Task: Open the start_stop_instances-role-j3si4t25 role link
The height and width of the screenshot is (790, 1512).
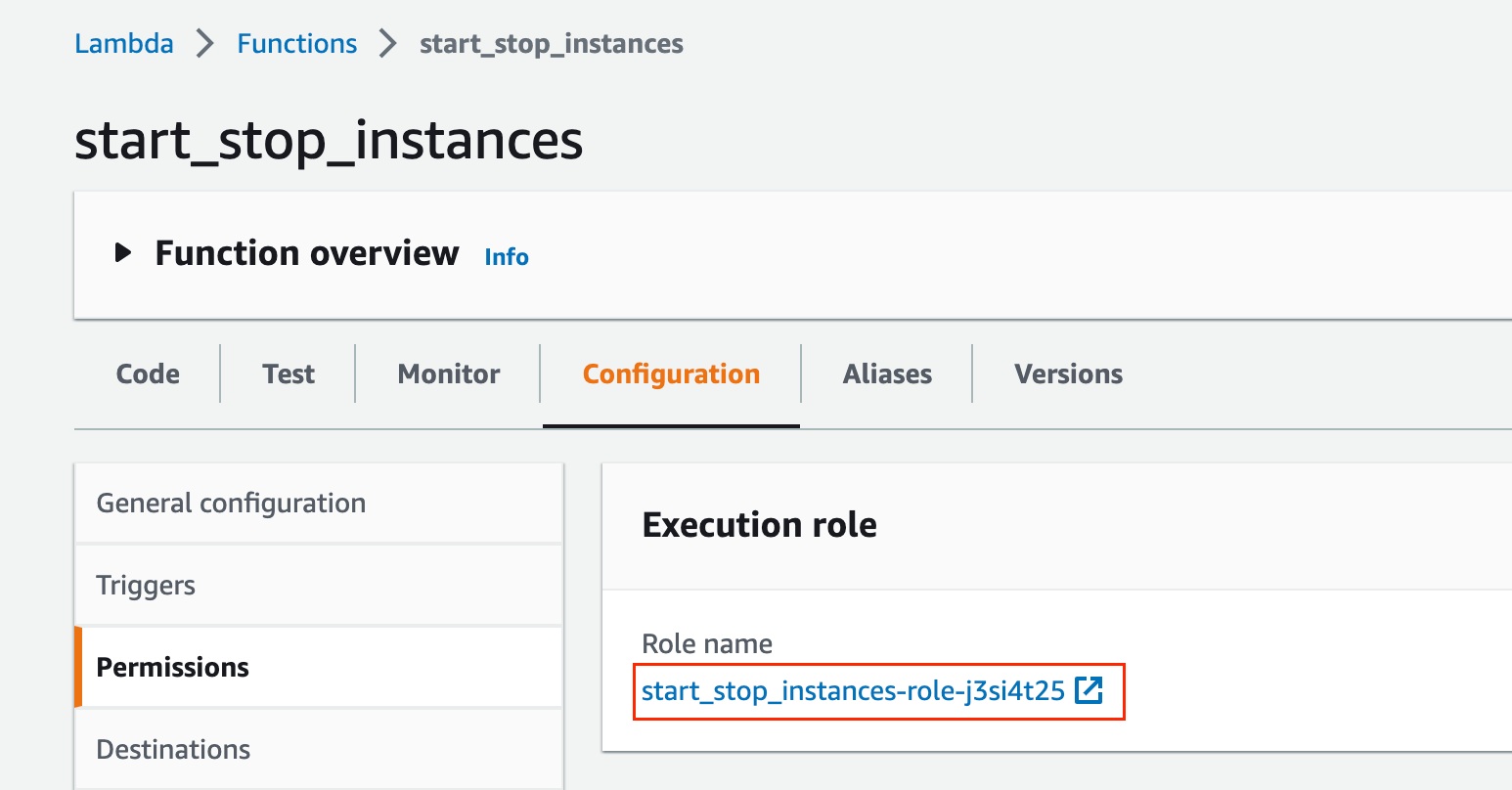Action: (x=853, y=690)
